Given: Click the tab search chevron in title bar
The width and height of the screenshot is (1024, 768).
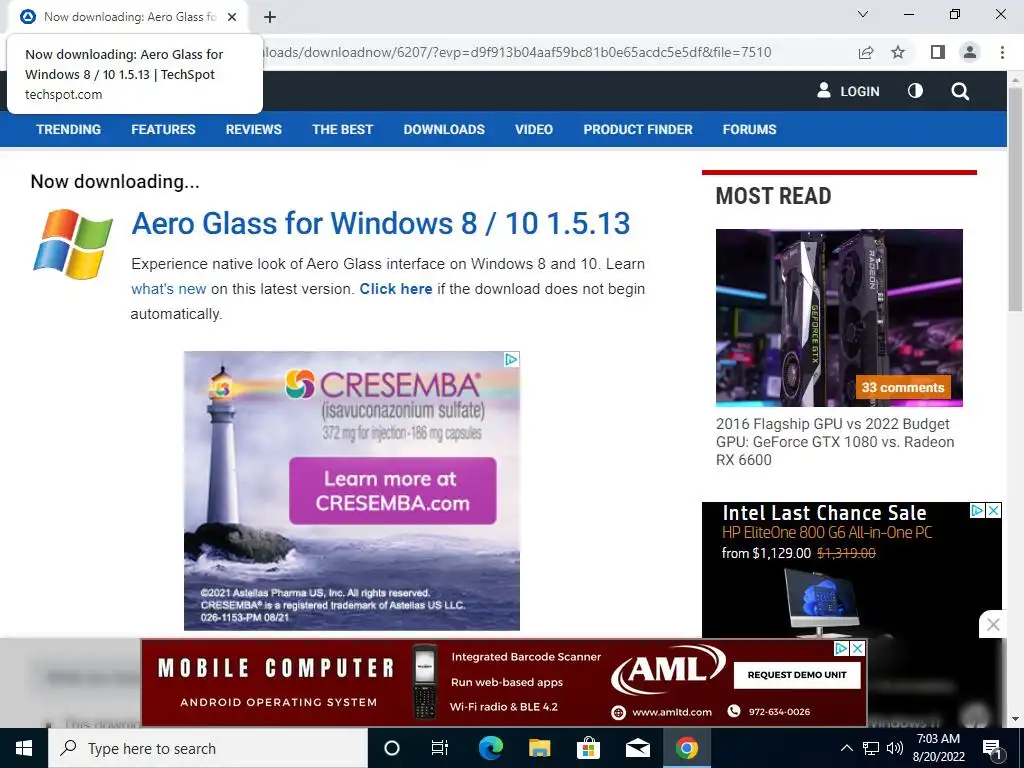Looking at the screenshot, I should point(863,14).
